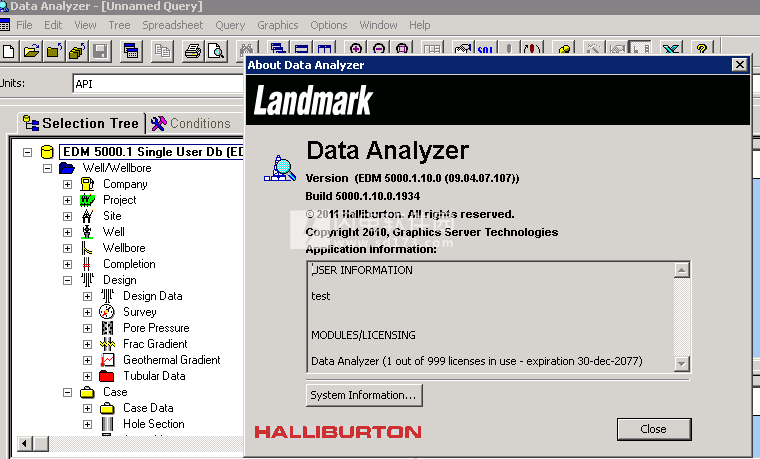Expand the Company tree node

pos(67,185)
